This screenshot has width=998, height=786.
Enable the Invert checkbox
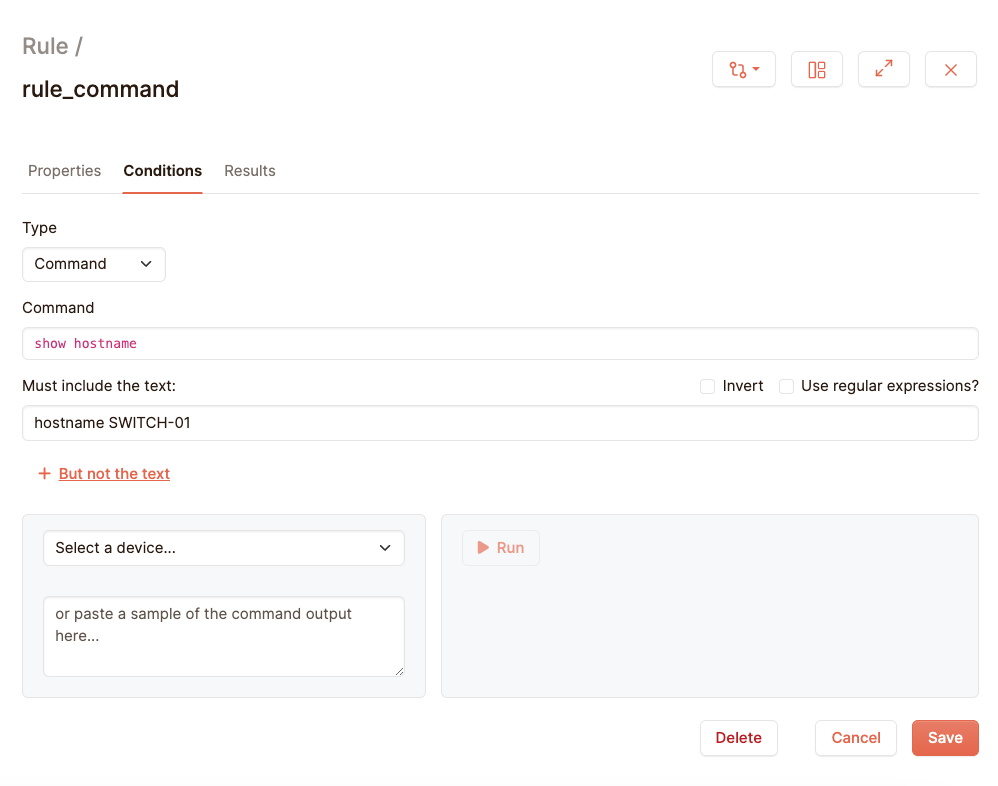click(708, 386)
